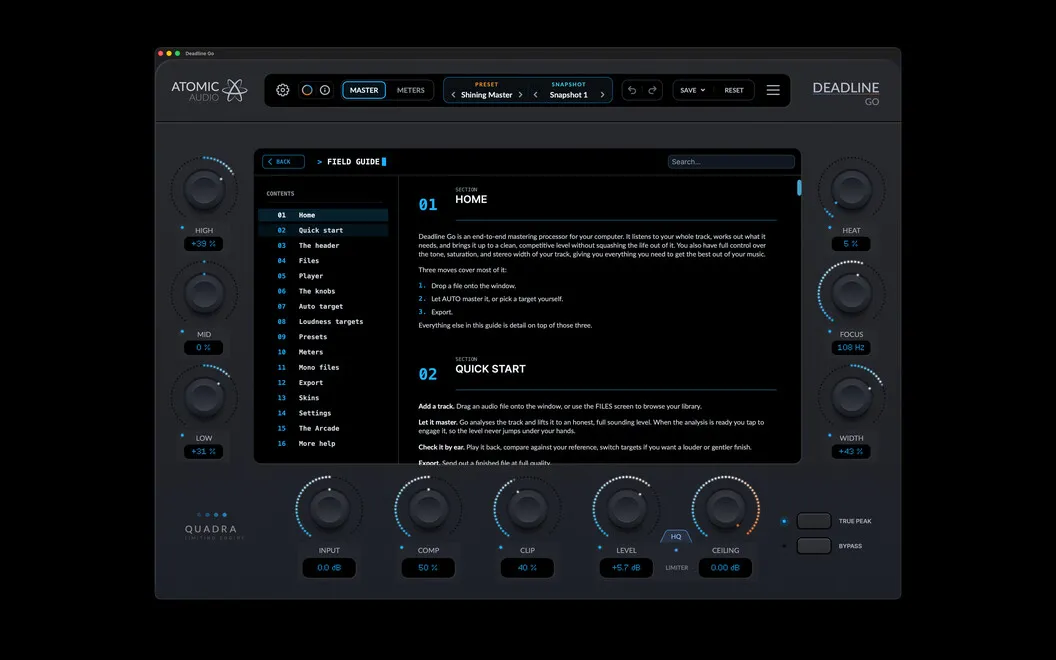1056x660 pixels.
Task: Go to previous snapshot with left arrow
Action: [535, 95]
